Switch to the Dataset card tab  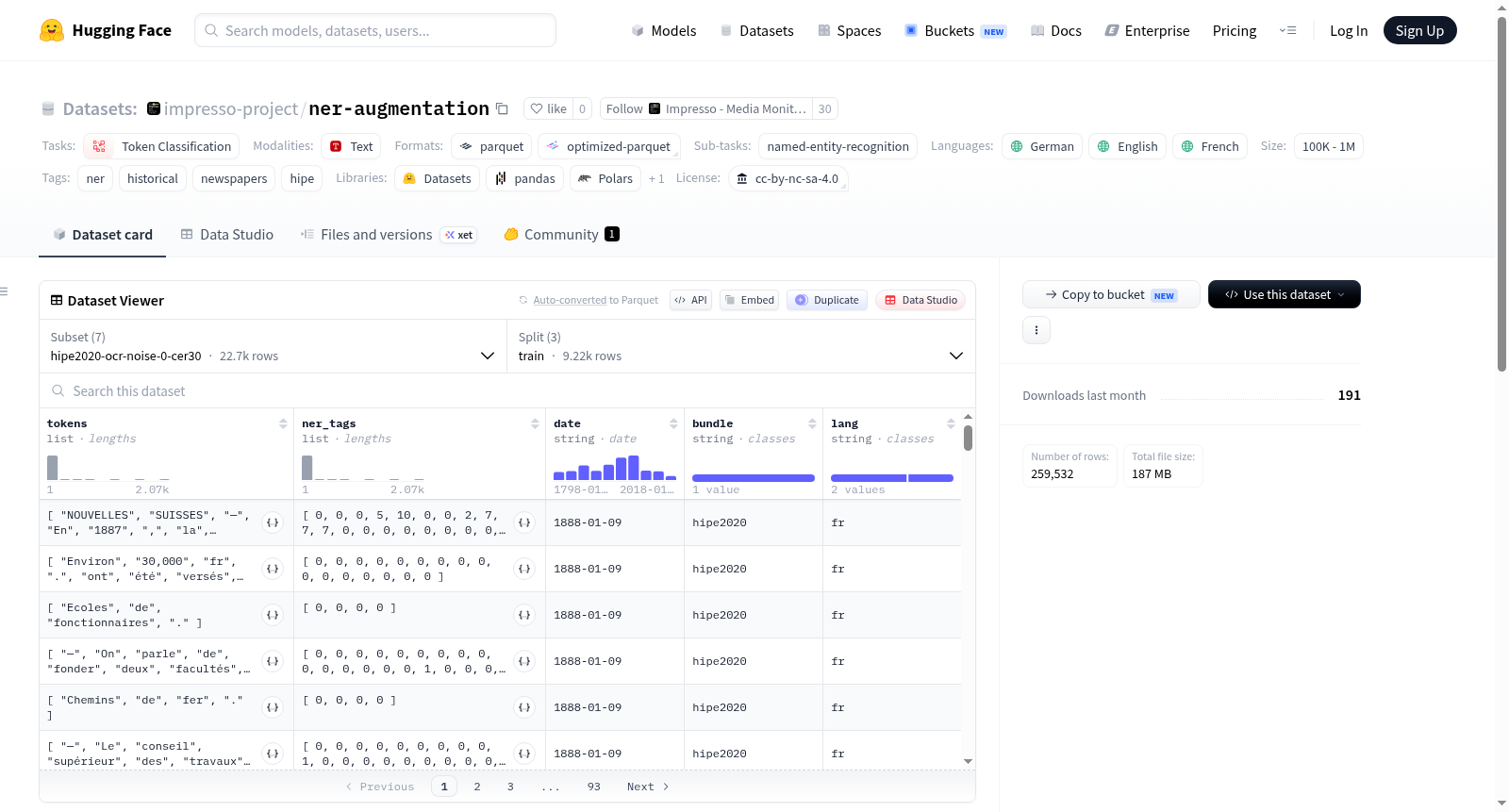[102, 235]
